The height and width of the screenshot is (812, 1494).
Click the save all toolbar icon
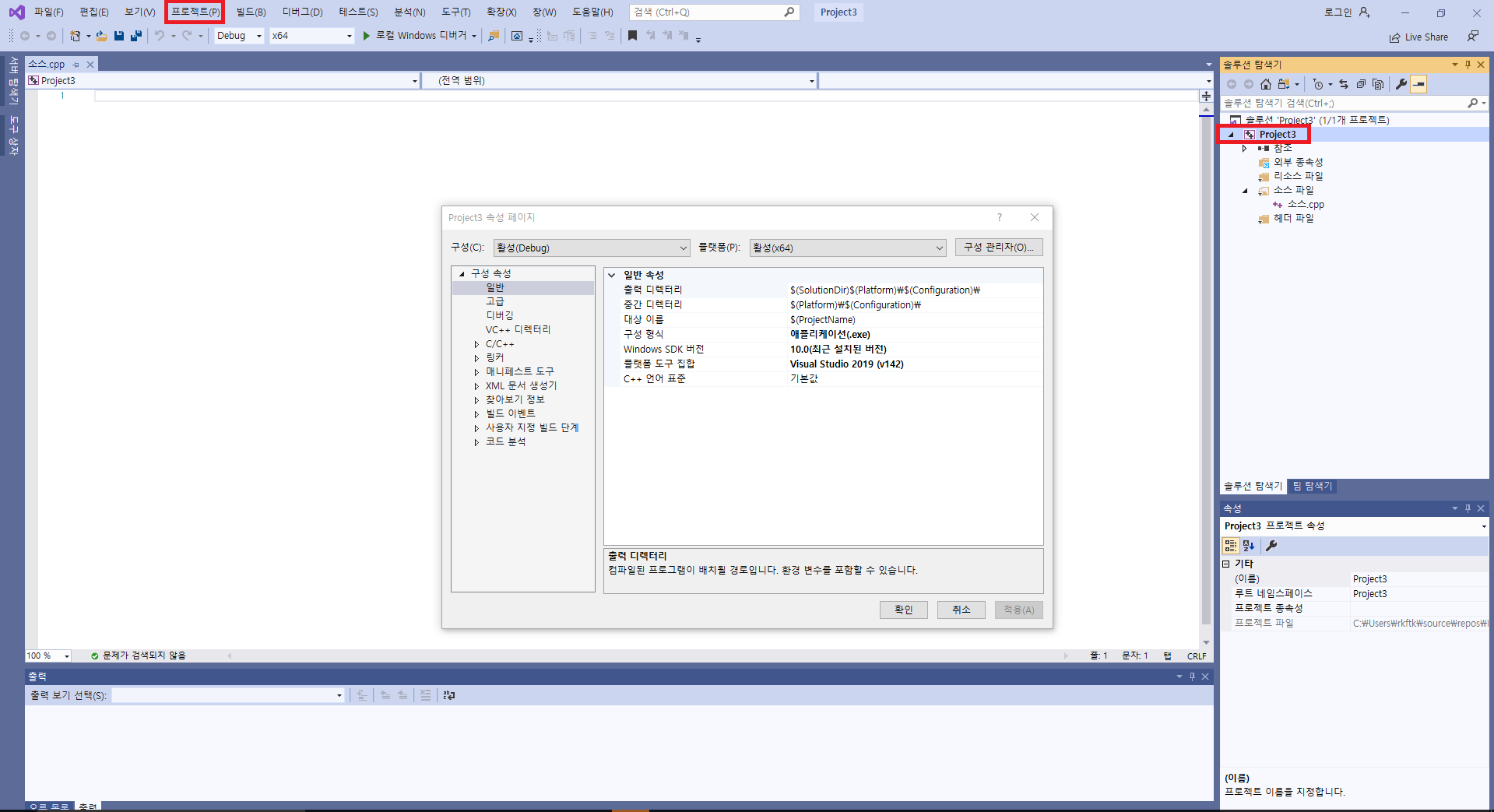[136, 36]
